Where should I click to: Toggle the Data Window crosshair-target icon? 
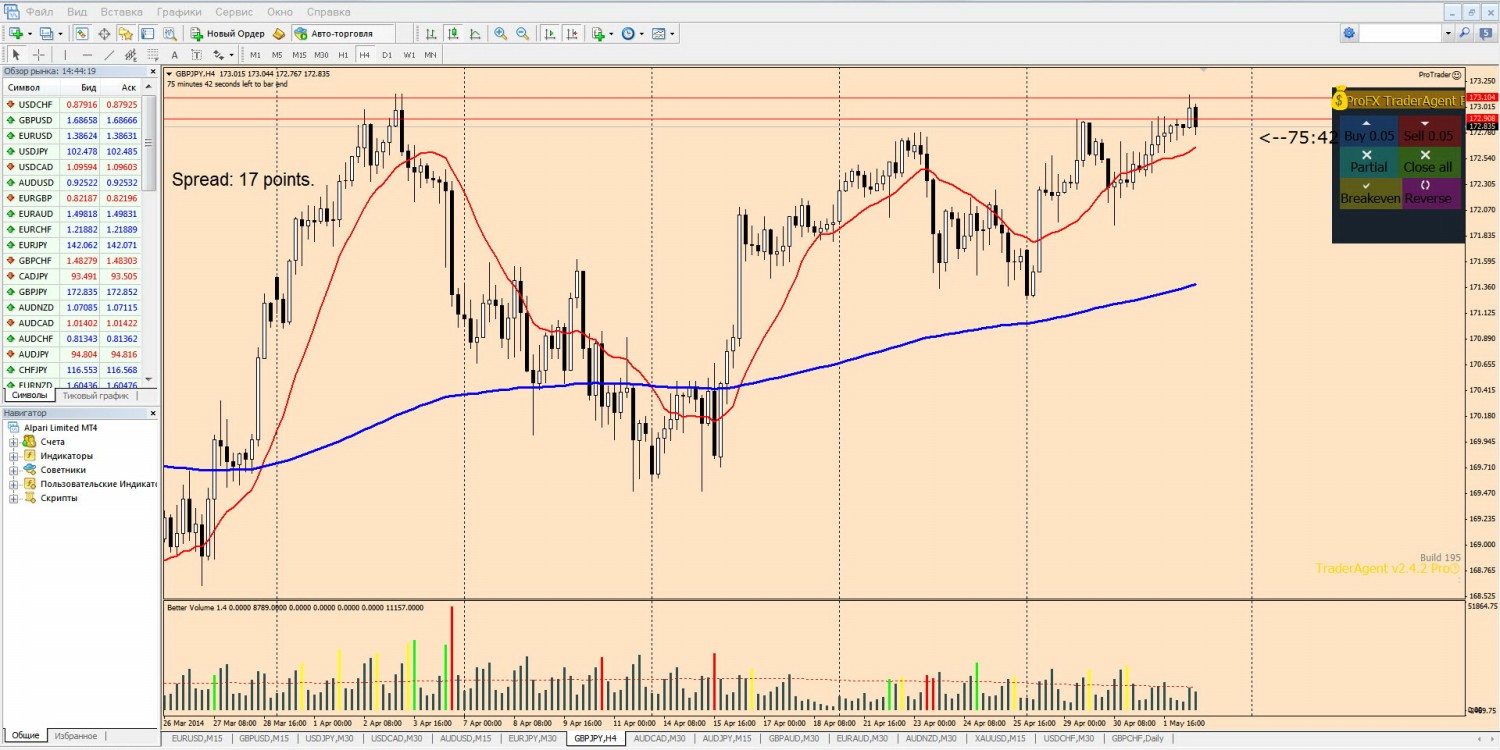click(104, 33)
